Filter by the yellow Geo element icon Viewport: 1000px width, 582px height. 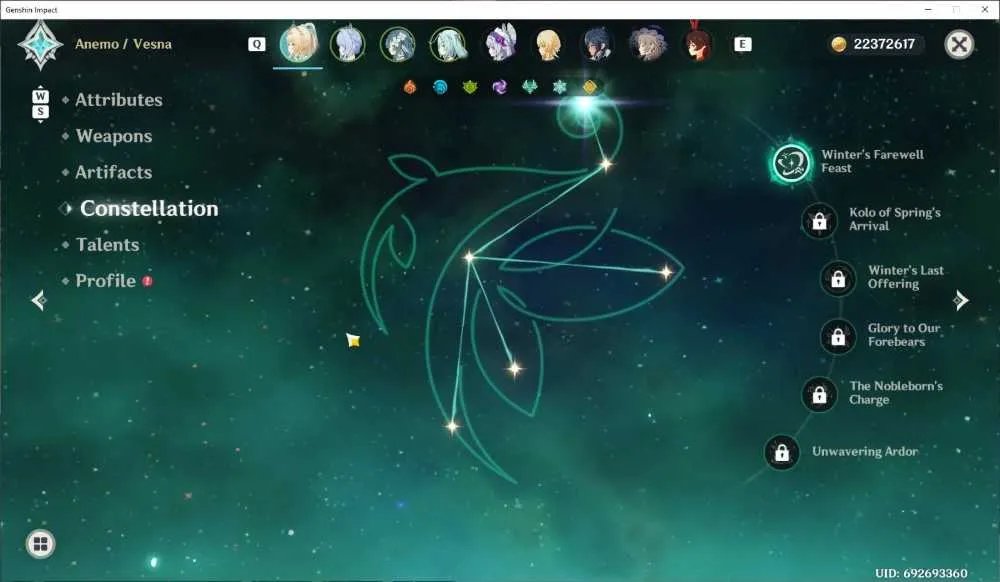coord(590,87)
